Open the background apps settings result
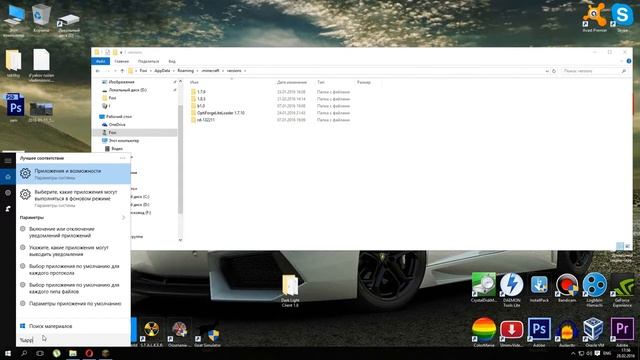 click(x=73, y=198)
